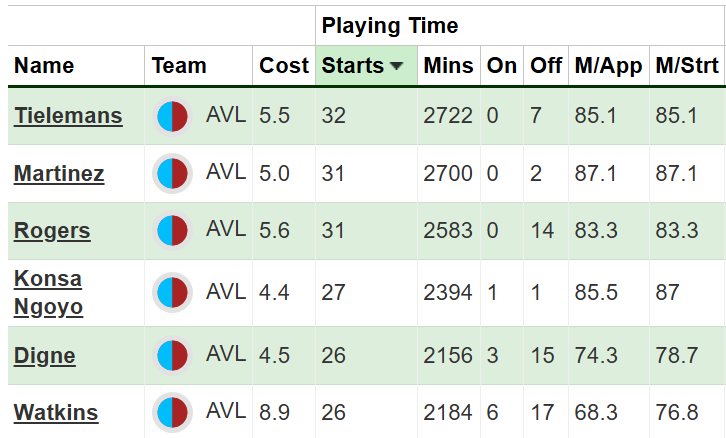Screen dimensions: 726x438
Task: Sort the table by Mins column
Action: click(x=448, y=65)
